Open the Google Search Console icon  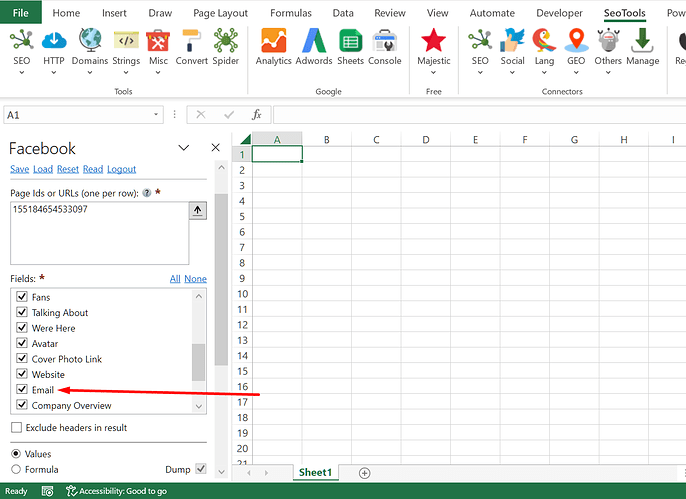(x=385, y=41)
